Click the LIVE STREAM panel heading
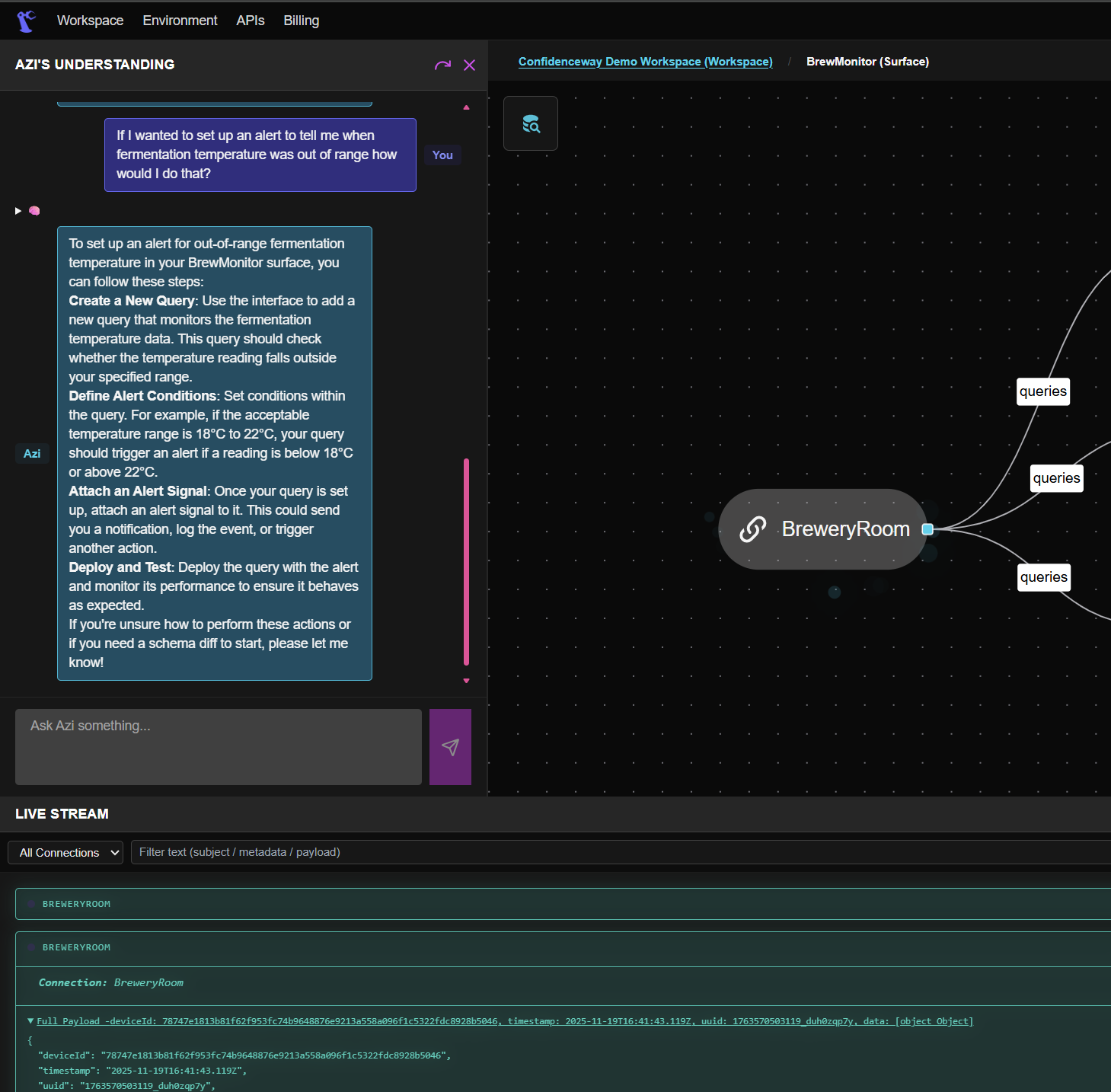 [62, 814]
